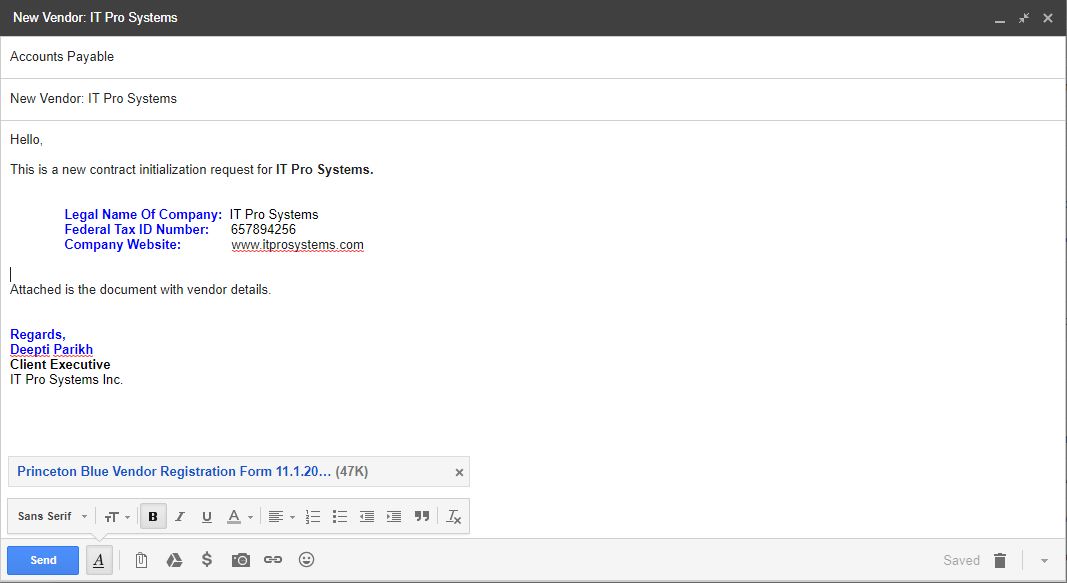Click on Client Executive text
Viewport: 1067px width, 583px height.
pos(60,365)
